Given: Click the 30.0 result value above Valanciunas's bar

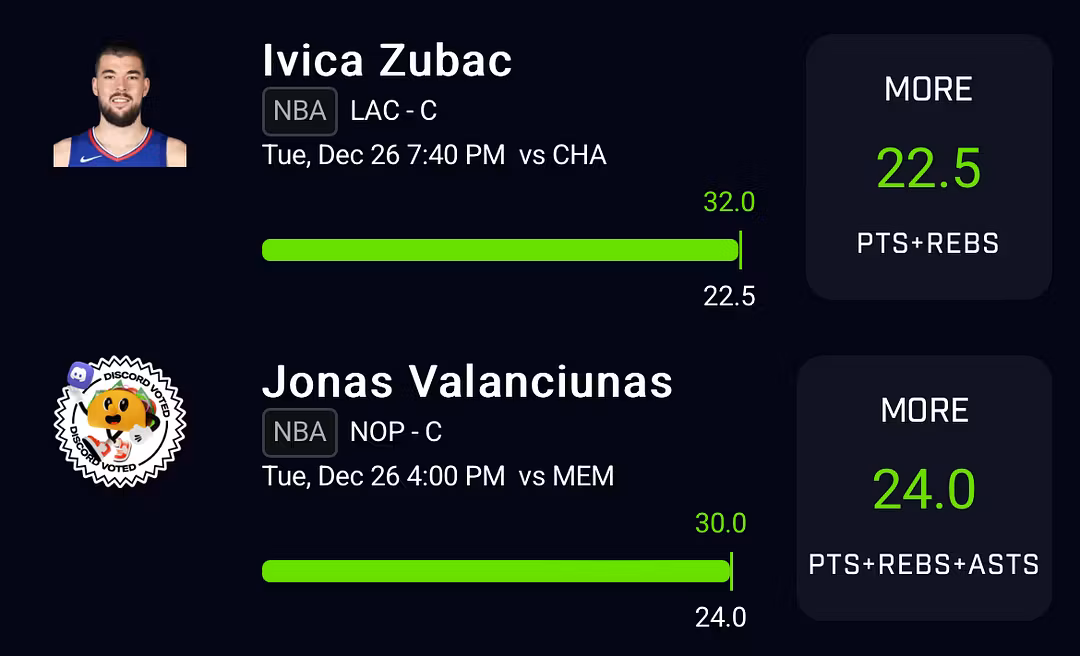Looking at the screenshot, I should coord(720,524).
